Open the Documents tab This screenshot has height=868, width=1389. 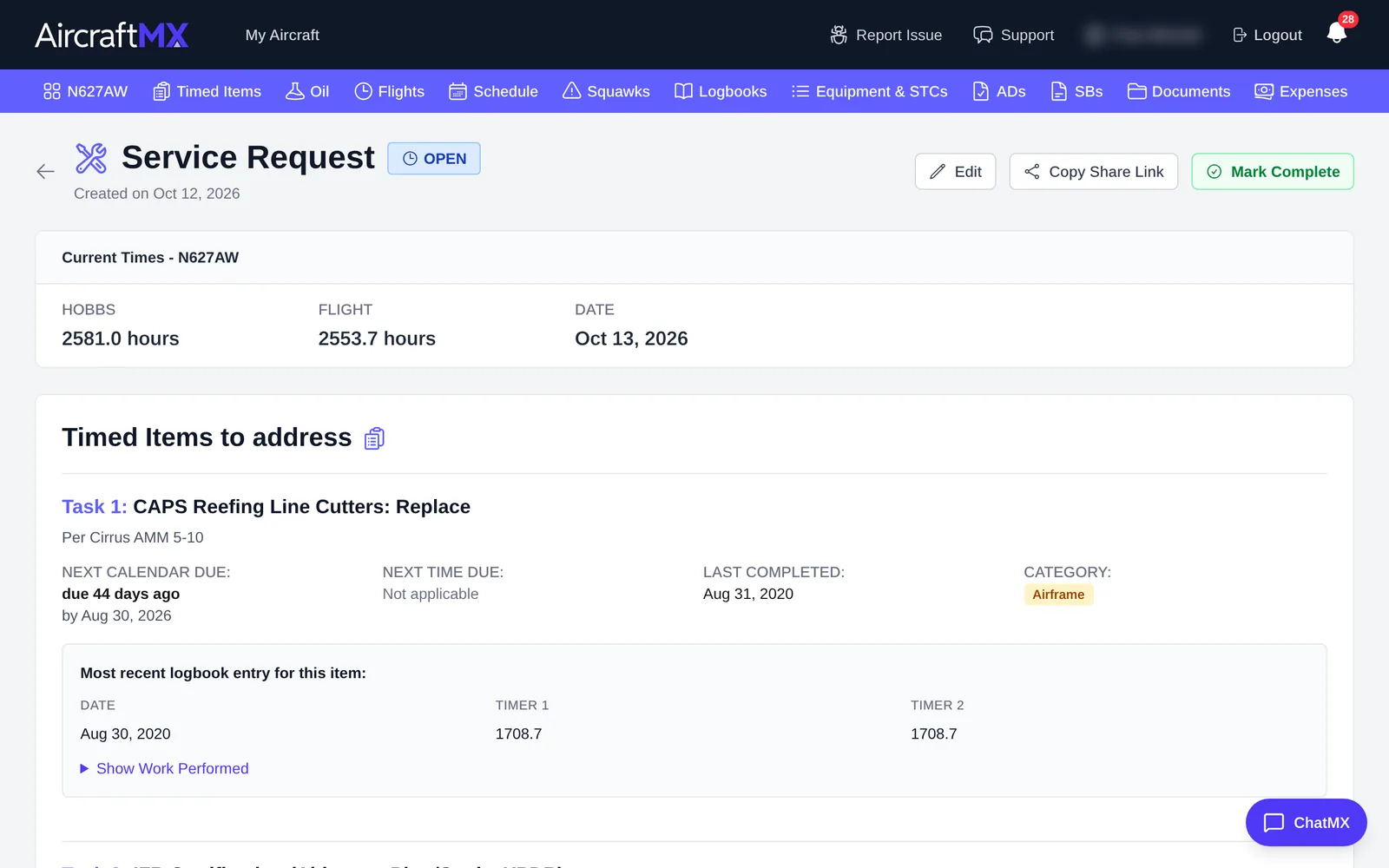click(1179, 91)
